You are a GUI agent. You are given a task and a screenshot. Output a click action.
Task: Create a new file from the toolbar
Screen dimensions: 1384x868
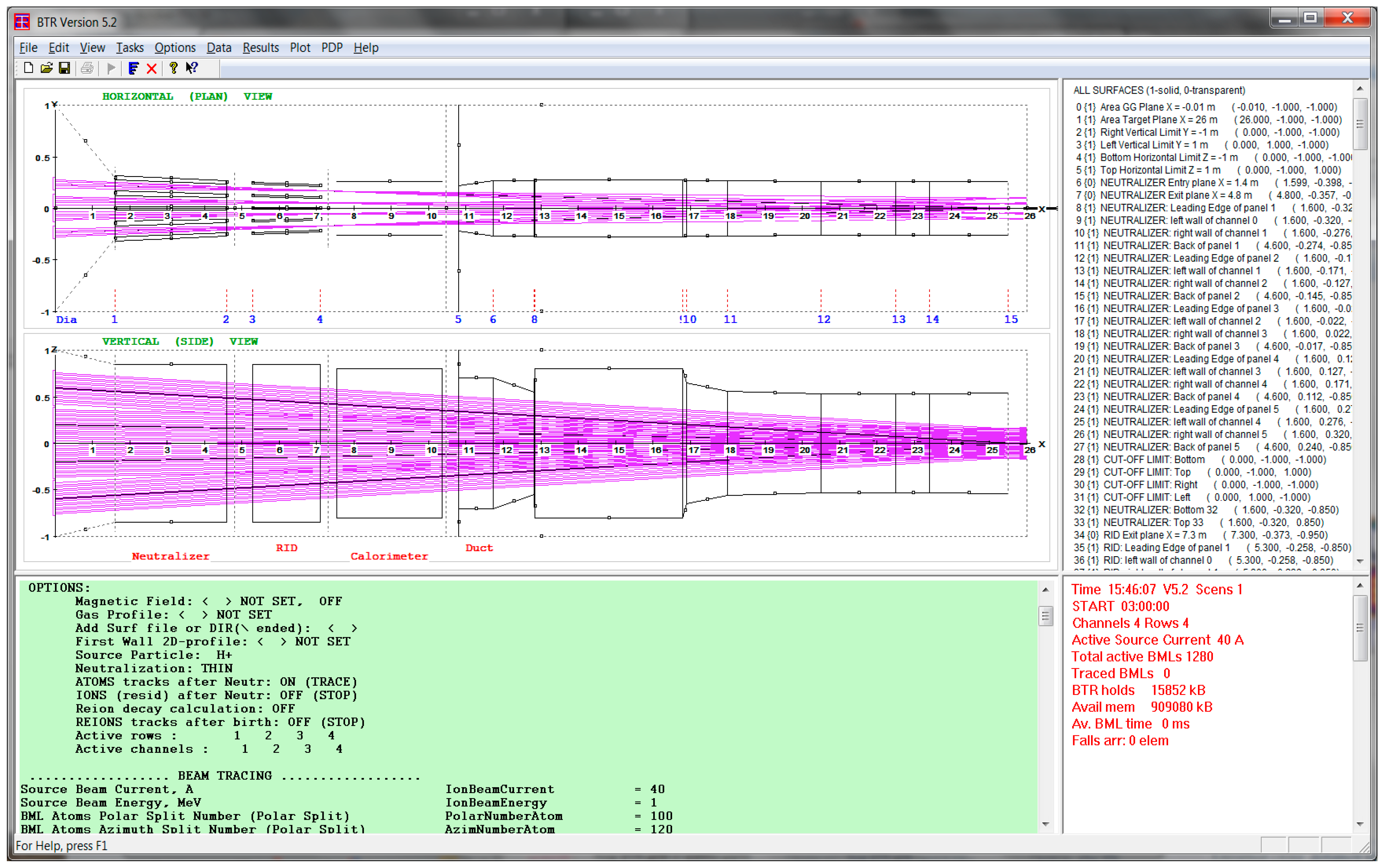28,68
